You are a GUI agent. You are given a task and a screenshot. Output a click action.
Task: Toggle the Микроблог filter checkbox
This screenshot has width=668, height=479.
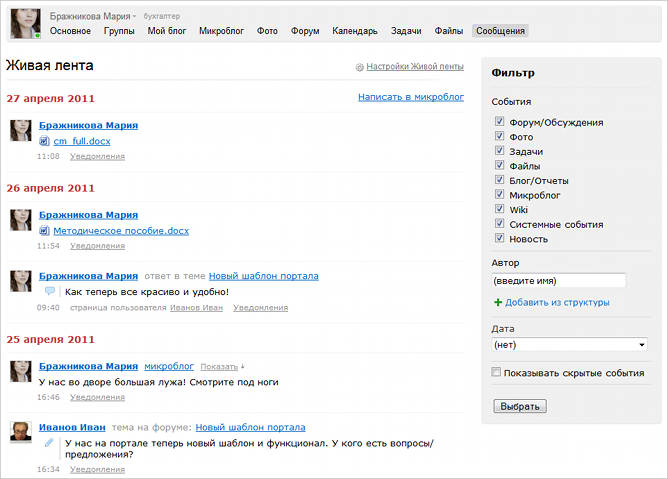[499, 195]
